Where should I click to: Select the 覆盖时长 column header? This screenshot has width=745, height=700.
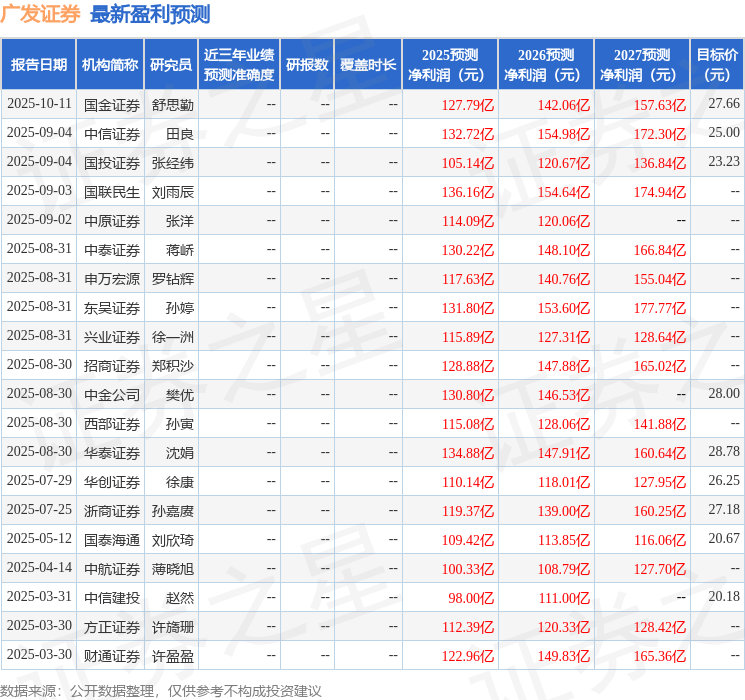pyautogui.click(x=368, y=65)
